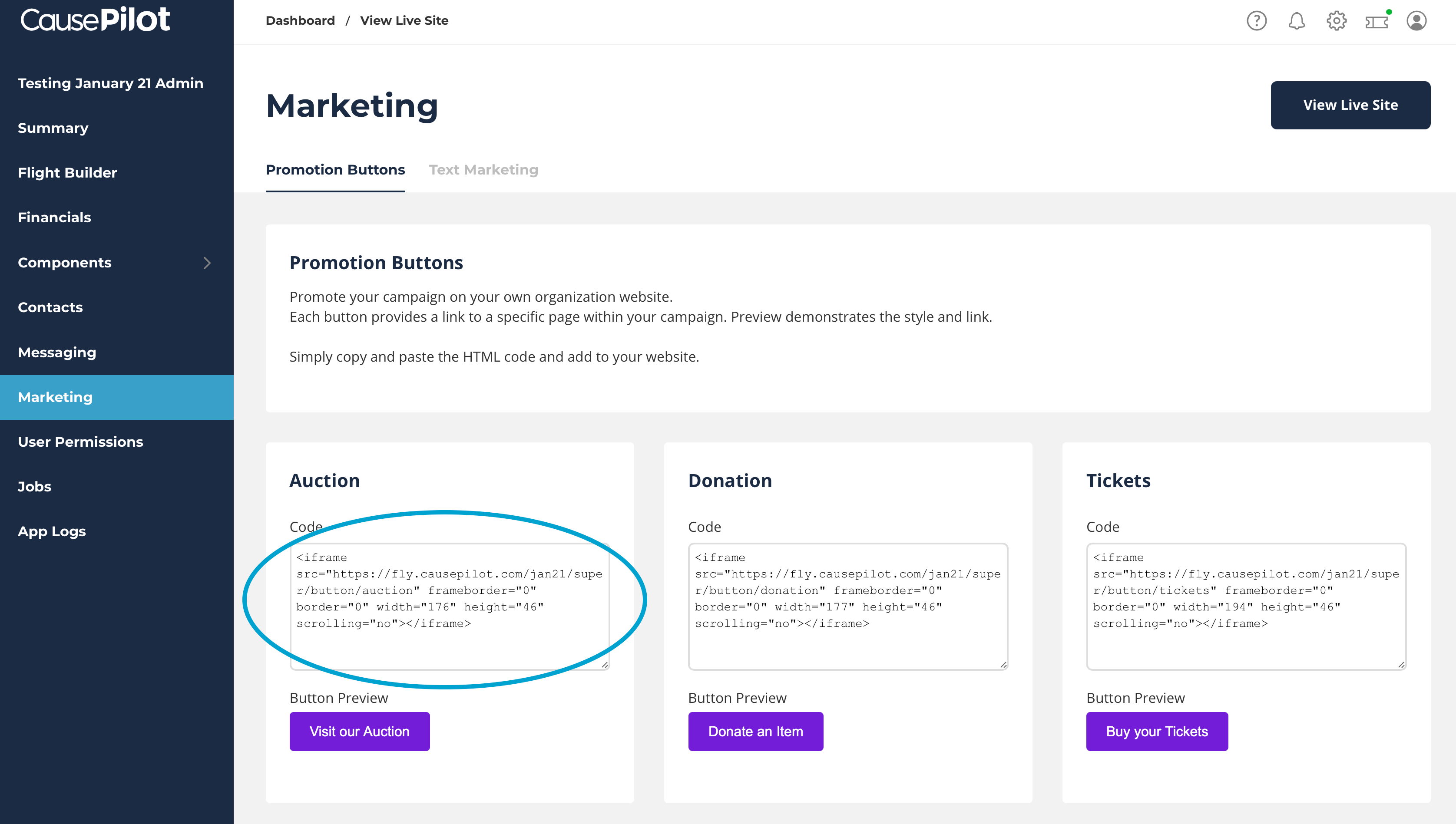Grab the Tickets code textarea resize handle
The height and width of the screenshot is (824, 1456).
(x=1401, y=665)
